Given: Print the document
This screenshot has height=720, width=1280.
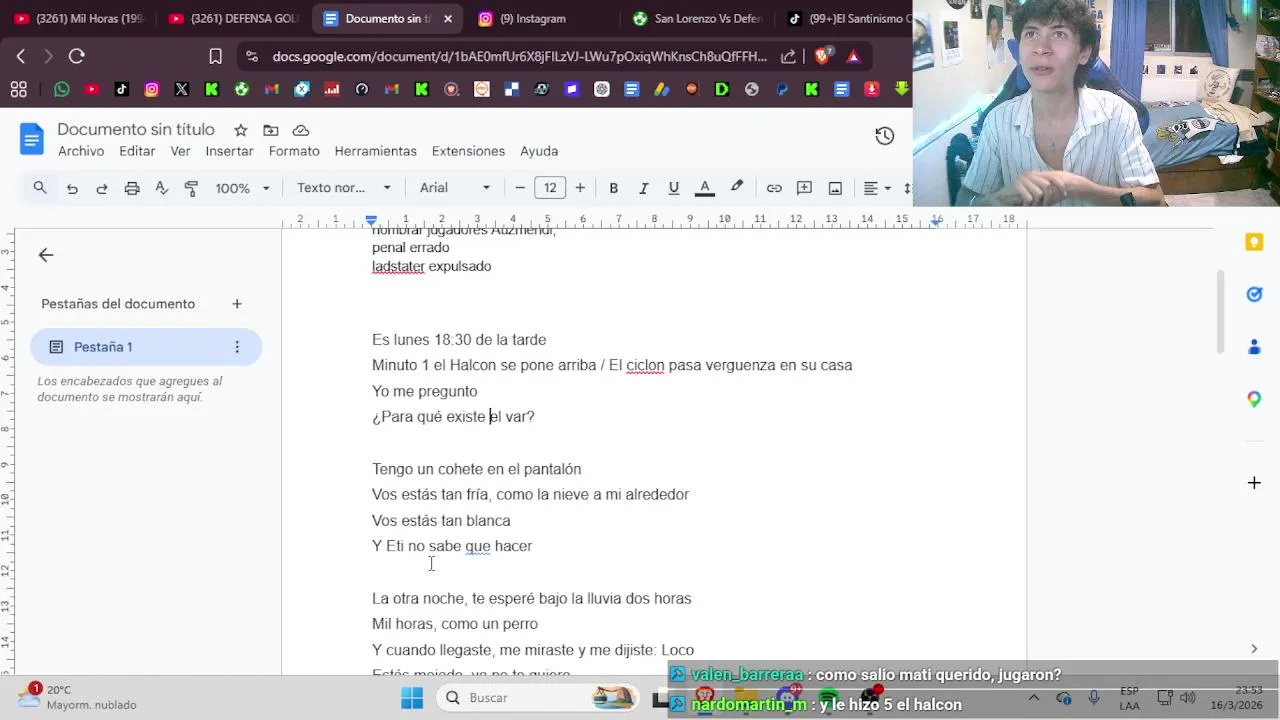Looking at the screenshot, I should pos(132,188).
